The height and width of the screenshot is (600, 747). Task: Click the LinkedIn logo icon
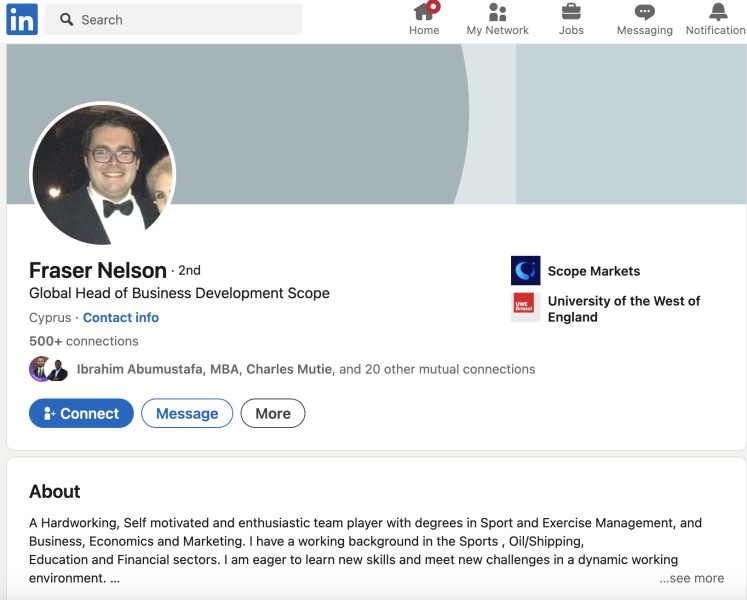tap(22, 19)
